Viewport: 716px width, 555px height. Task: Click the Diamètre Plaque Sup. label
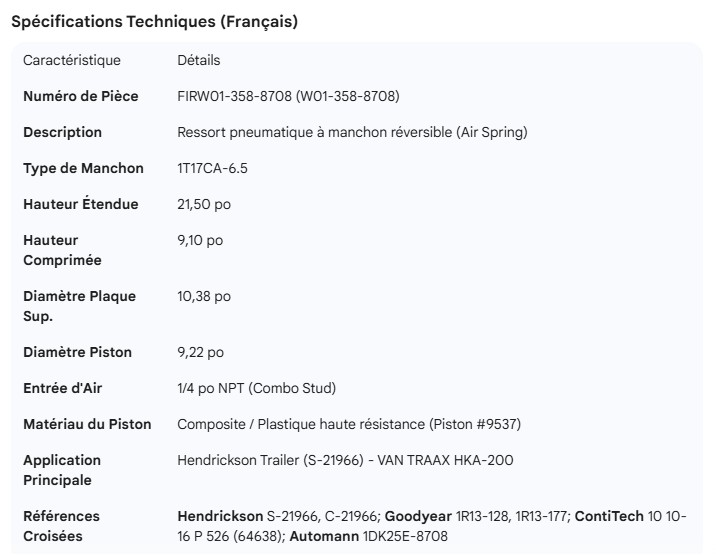79,306
